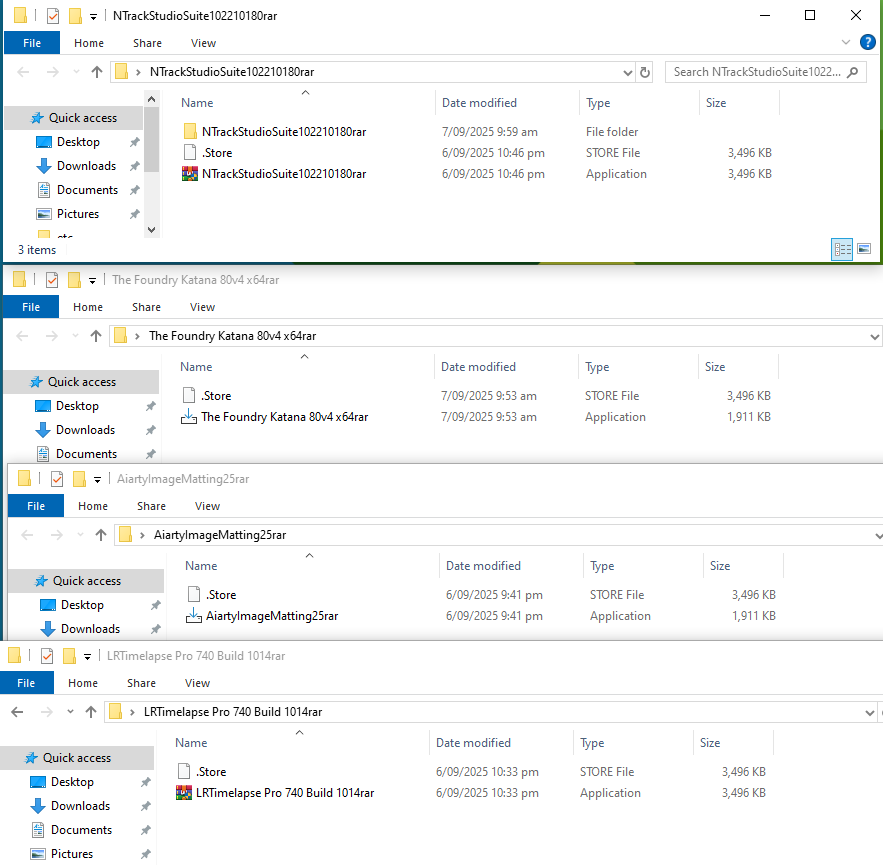This screenshot has height=865, width=883.
Task: Go back in LRTimelapse window
Action: click(17, 712)
